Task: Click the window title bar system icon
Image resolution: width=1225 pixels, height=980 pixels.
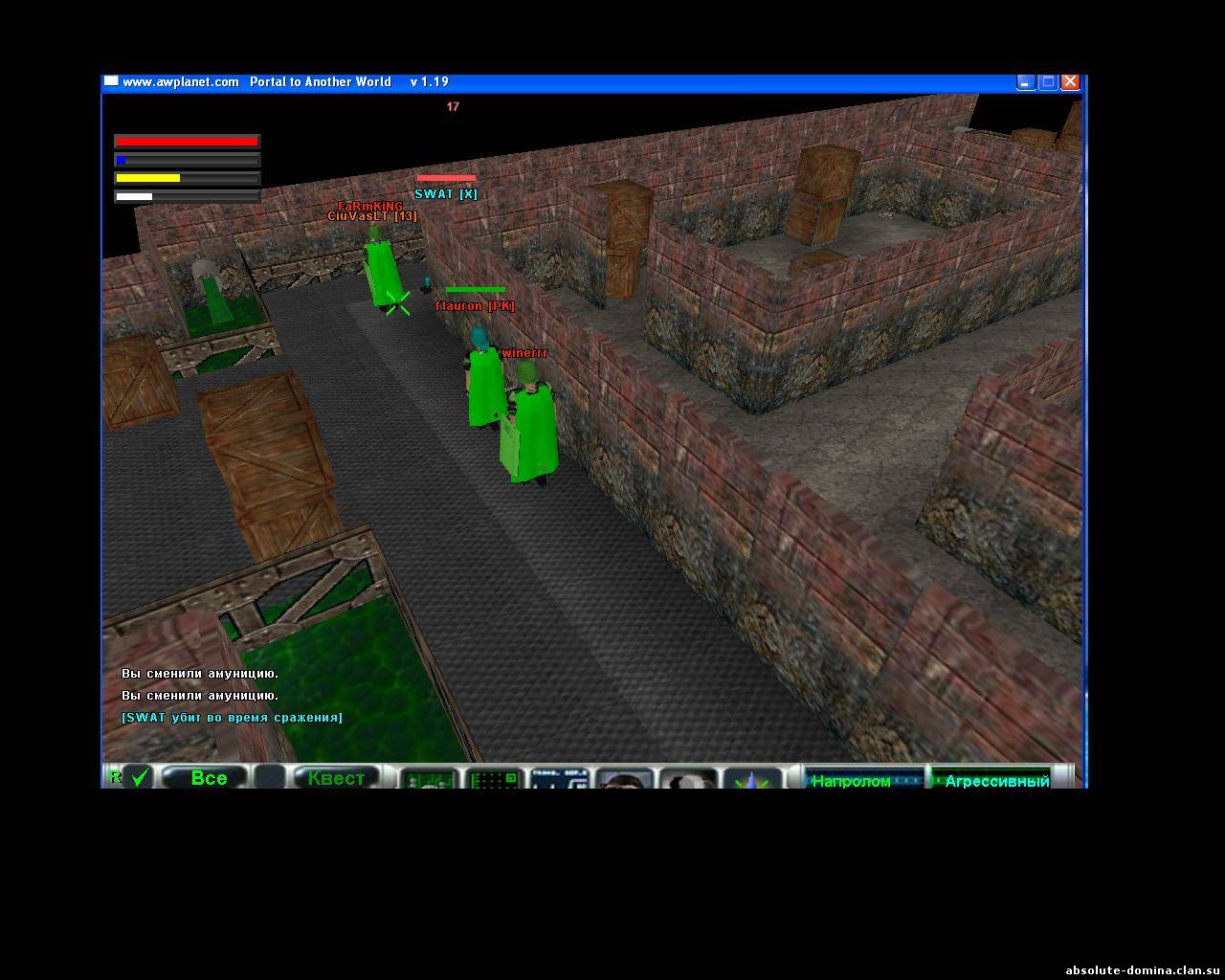Action: click(111, 81)
